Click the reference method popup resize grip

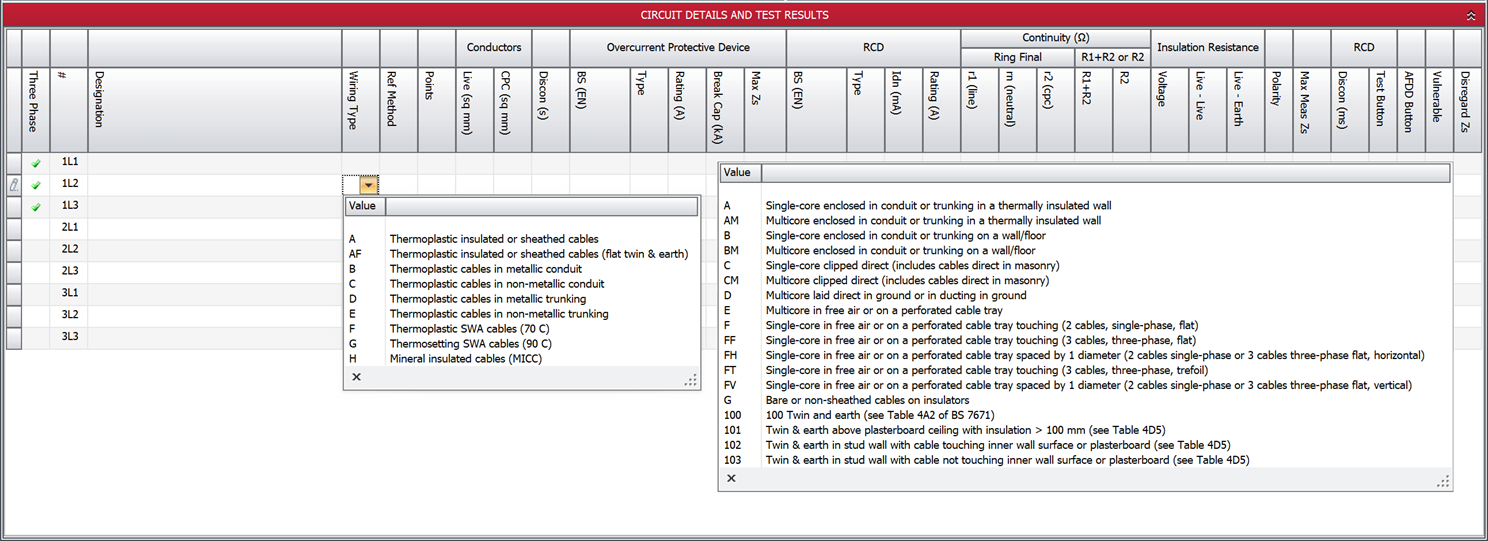pos(1442,481)
